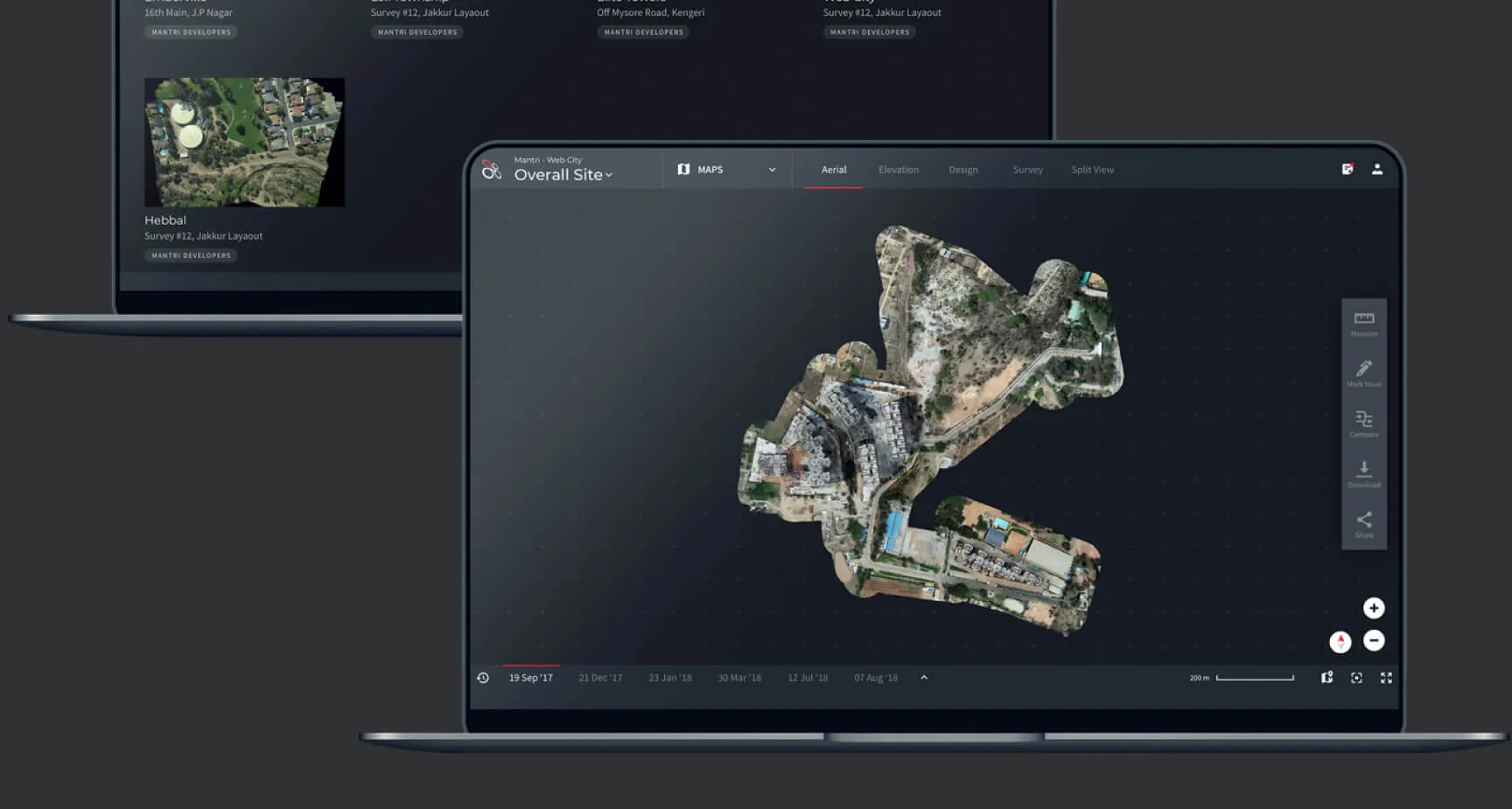Viewport: 1512px width, 809px height.
Task: Enter fullscreen map view
Action: point(1386,678)
